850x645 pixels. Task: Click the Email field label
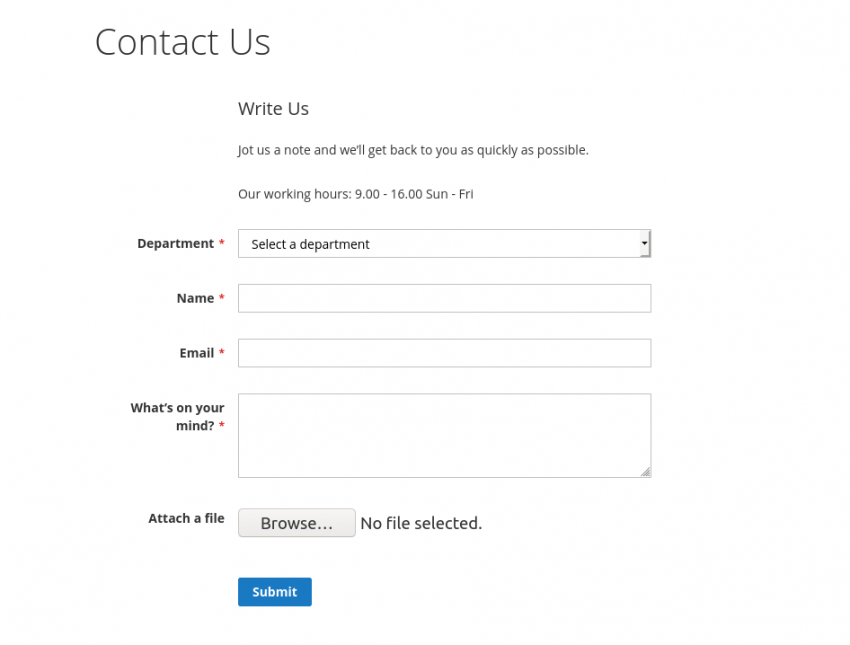198,352
